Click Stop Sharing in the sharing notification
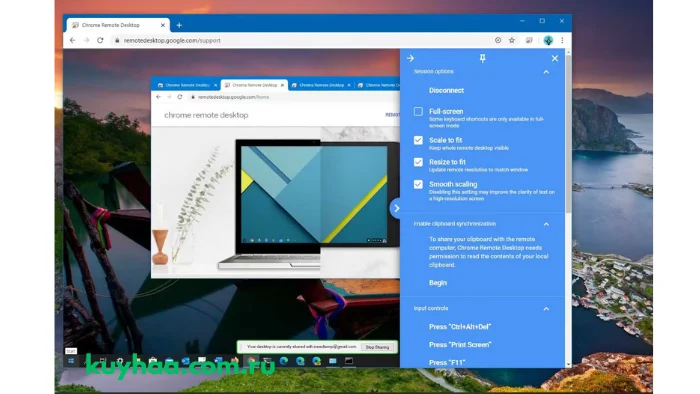Viewport: 700px width, 394px height. click(x=377, y=347)
